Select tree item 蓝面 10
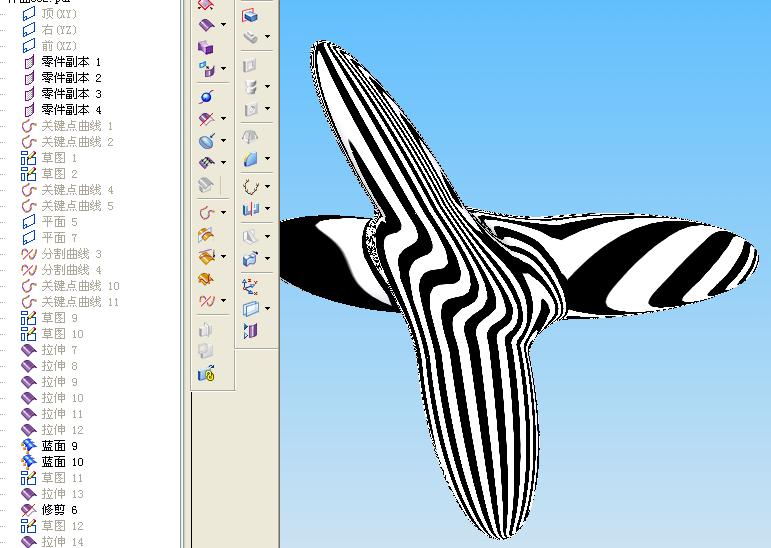This screenshot has height=548, width=771. [x=53, y=462]
